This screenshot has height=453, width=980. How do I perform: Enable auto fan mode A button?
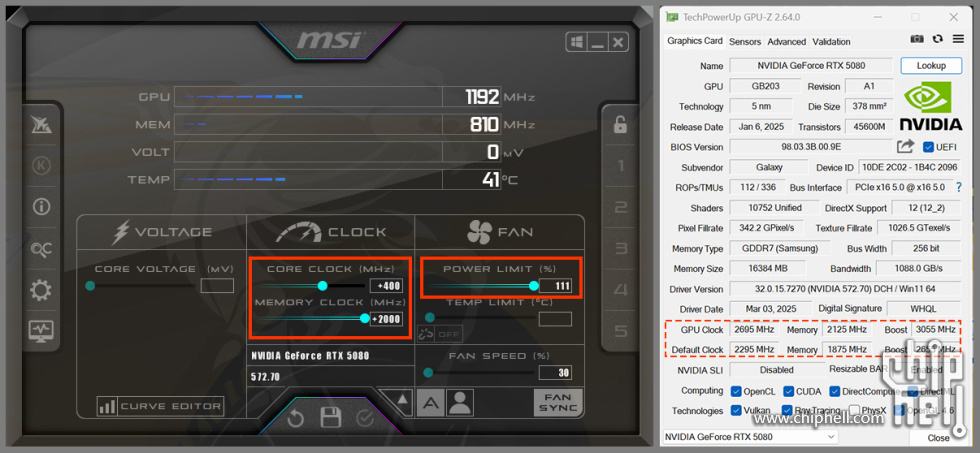[x=429, y=402]
